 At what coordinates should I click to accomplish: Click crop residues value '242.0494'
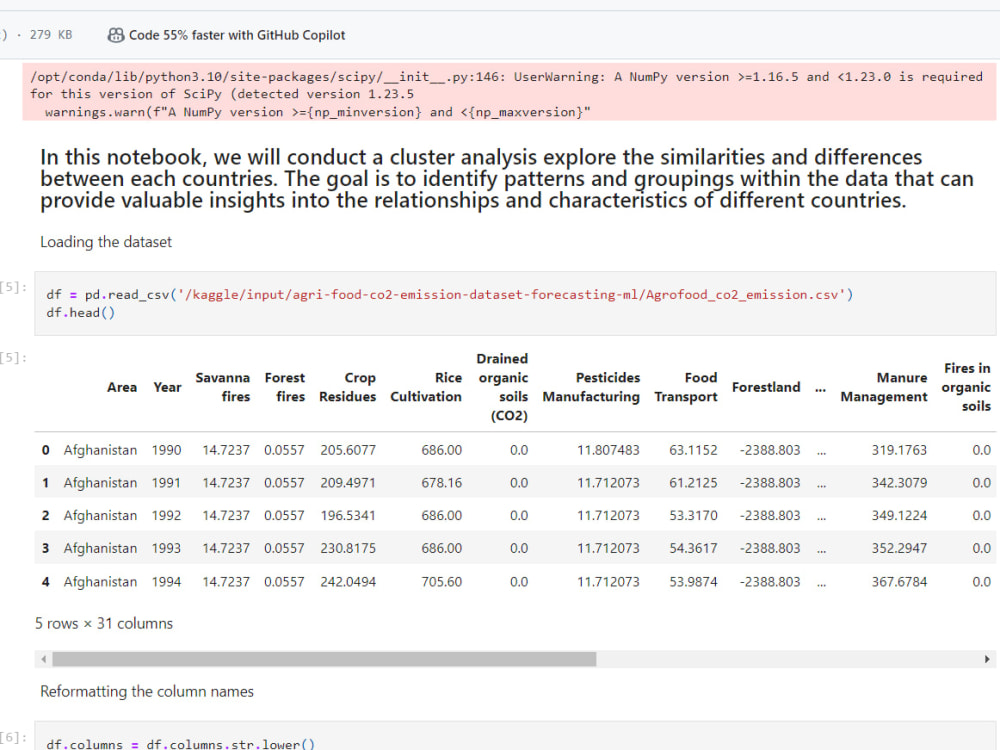(348, 582)
